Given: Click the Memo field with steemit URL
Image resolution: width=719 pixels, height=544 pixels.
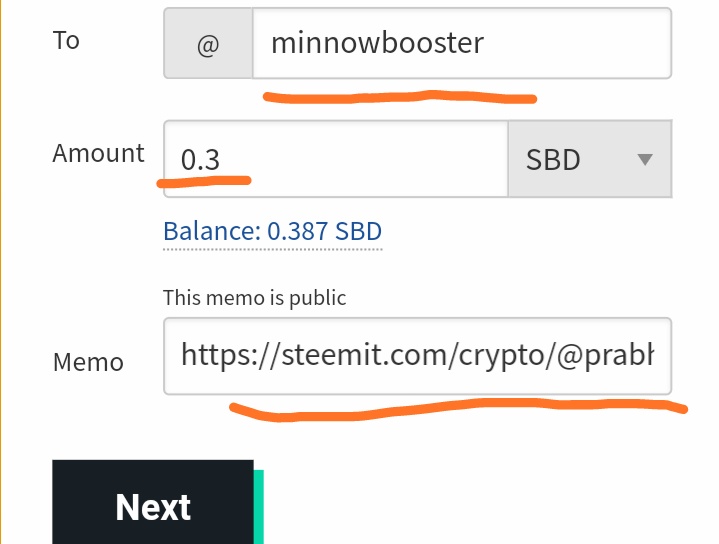Looking at the screenshot, I should pyautogui.click(x=417, y=355).
